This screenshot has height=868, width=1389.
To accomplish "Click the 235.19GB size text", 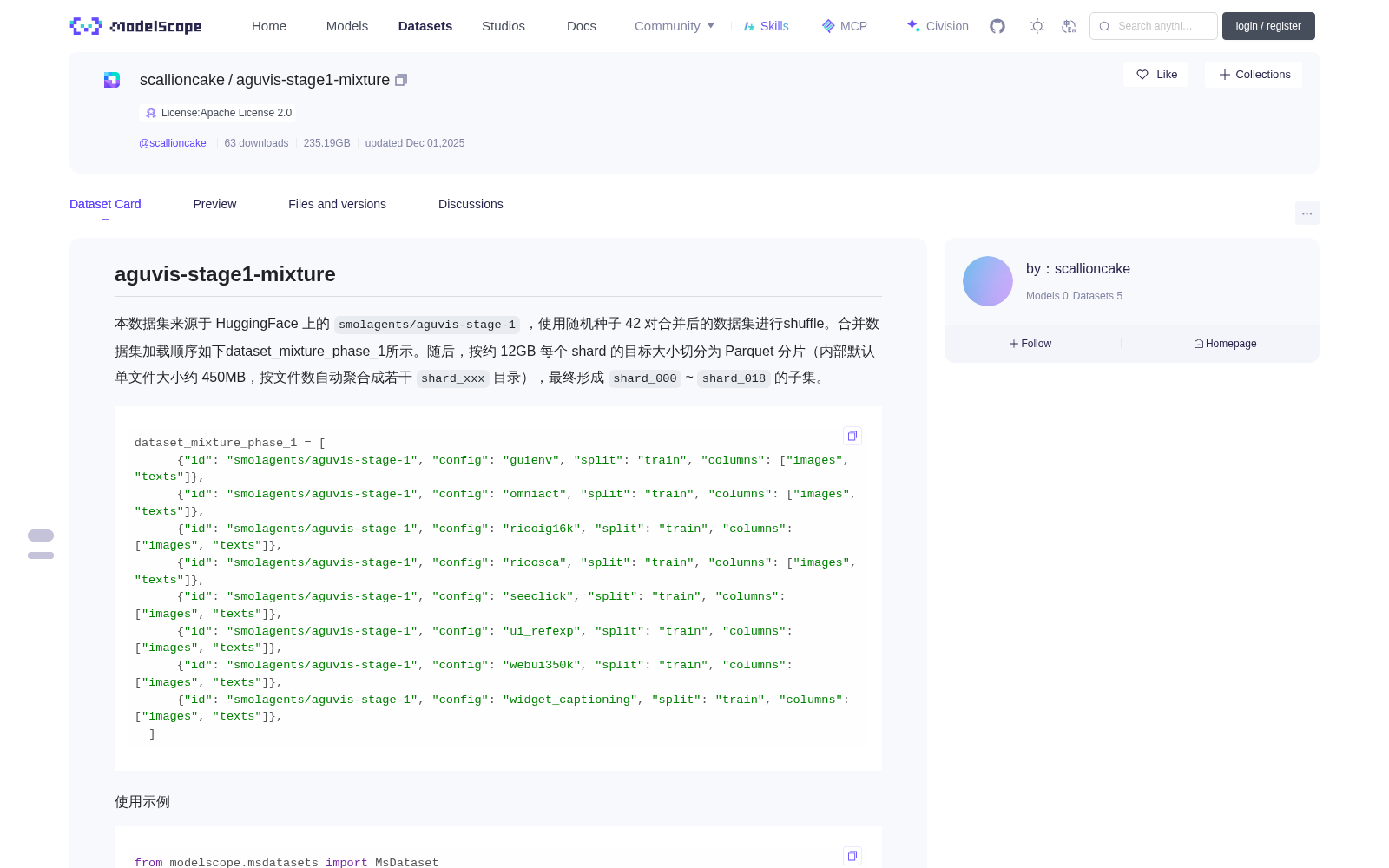I will coord(326,143).
